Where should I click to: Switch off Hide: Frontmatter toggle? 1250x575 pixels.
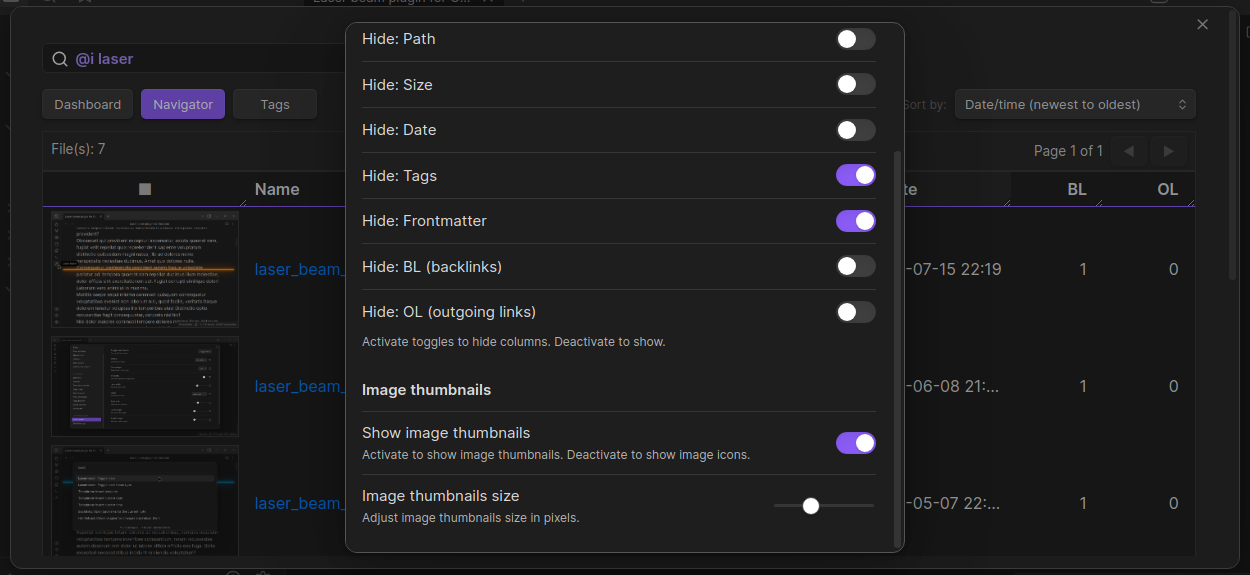(x=855, y=221)
